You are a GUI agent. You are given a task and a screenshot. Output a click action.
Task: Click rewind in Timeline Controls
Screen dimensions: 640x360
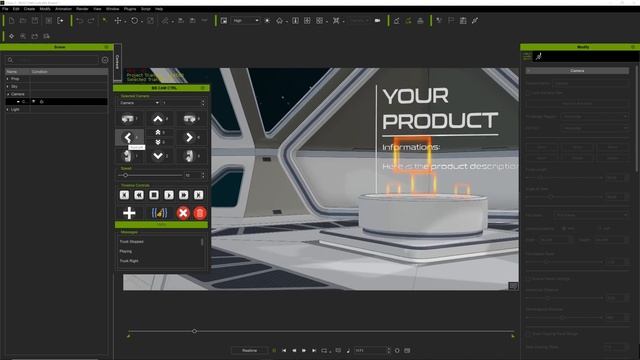139,195
